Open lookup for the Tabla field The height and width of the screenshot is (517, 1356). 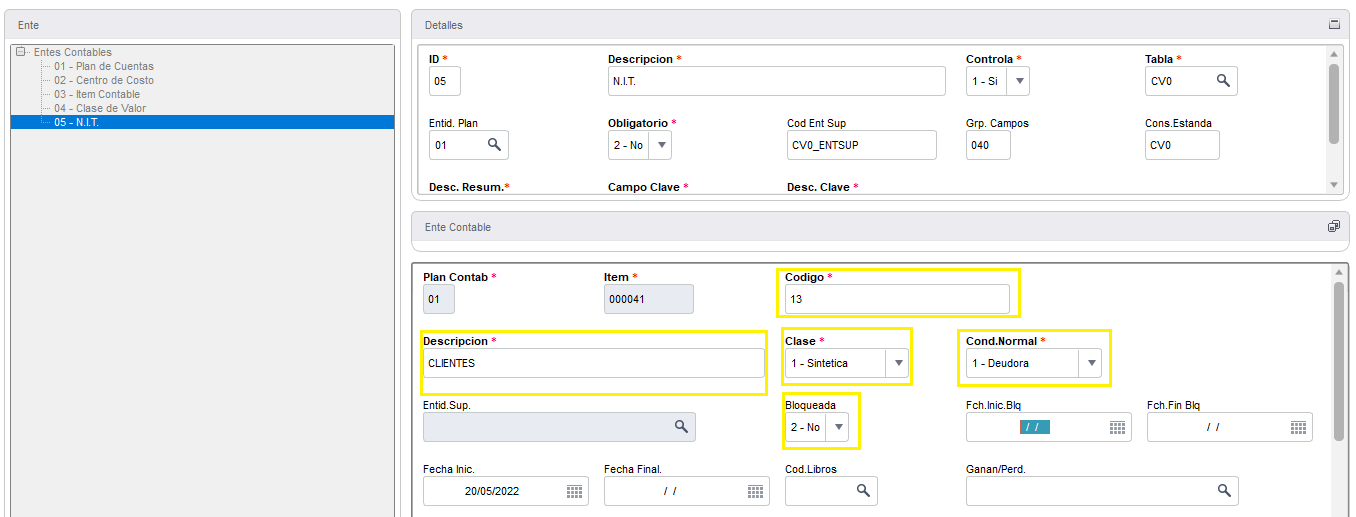pyautogui.click(x=1223, y=81)
